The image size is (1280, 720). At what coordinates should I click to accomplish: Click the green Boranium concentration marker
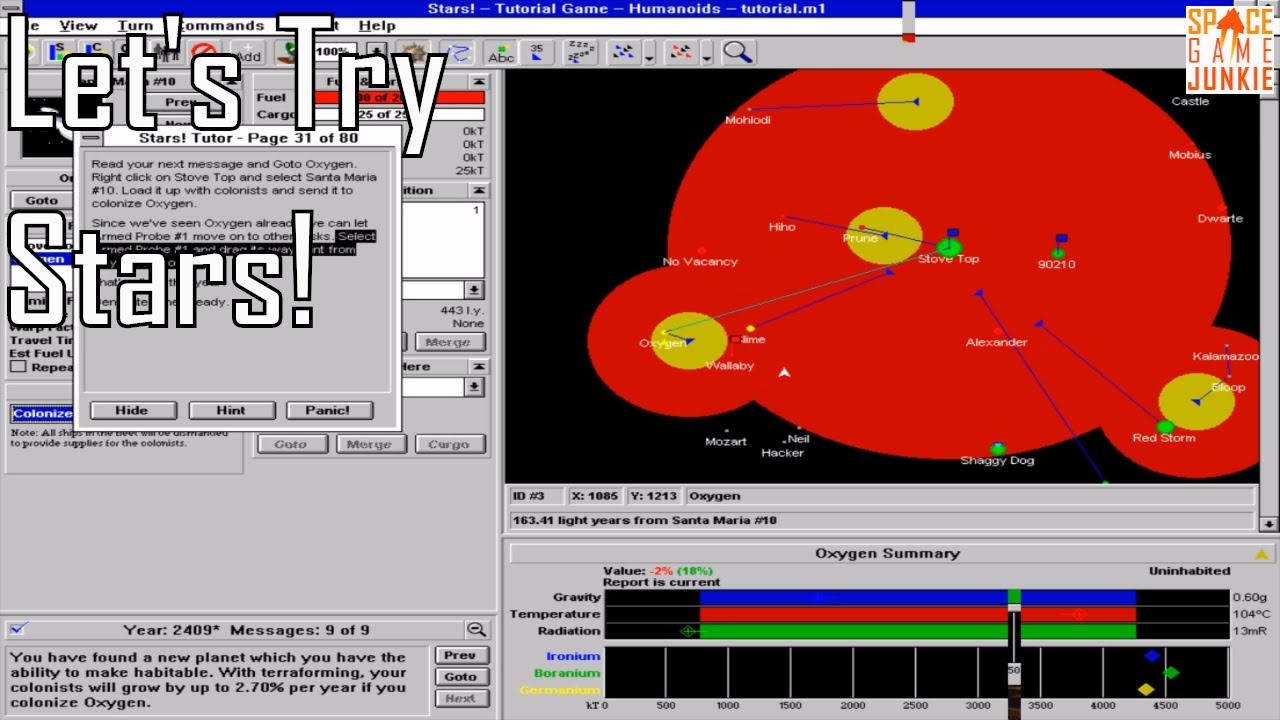click(x=1171, y=673)
